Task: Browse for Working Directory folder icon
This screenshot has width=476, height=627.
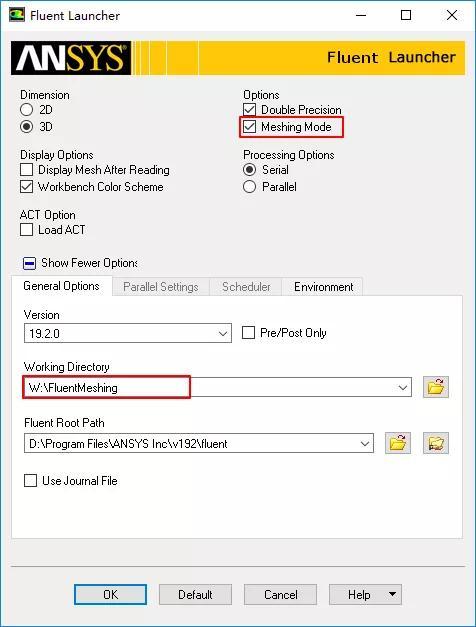Action: pos(436,387)
